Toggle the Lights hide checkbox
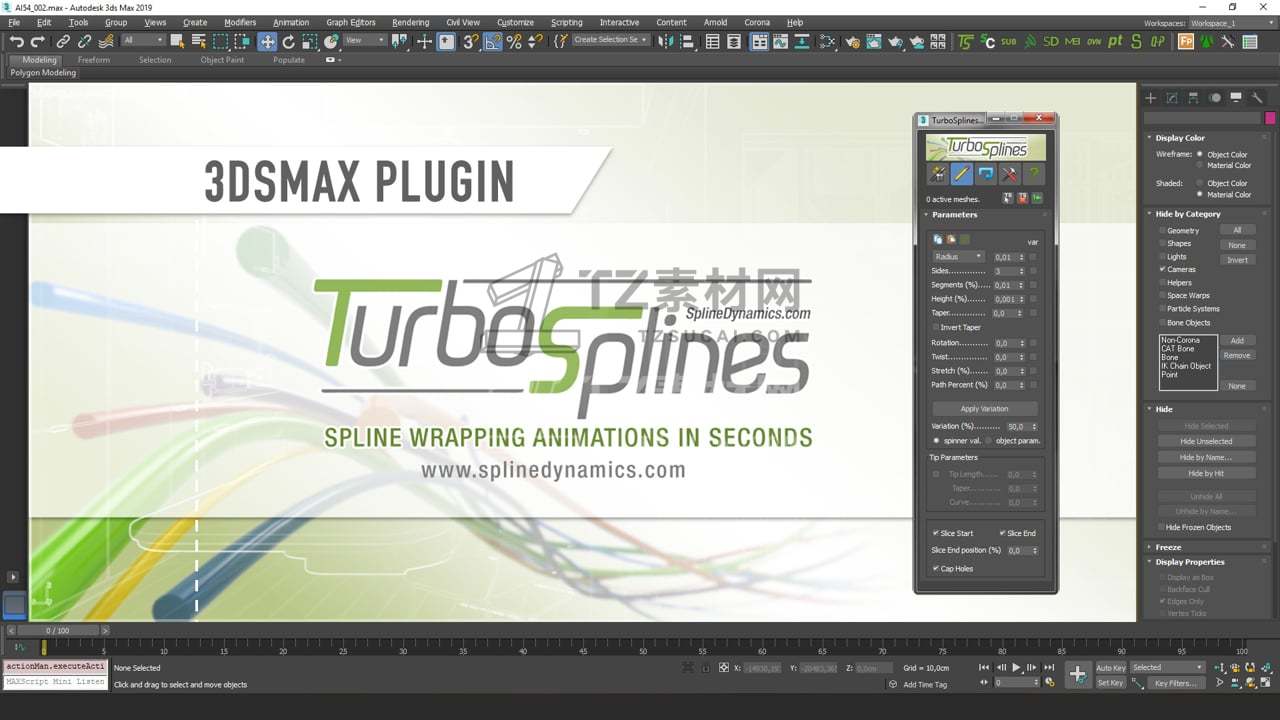1280x720 pixels. pyautogui.click(x=1163, y=256)
